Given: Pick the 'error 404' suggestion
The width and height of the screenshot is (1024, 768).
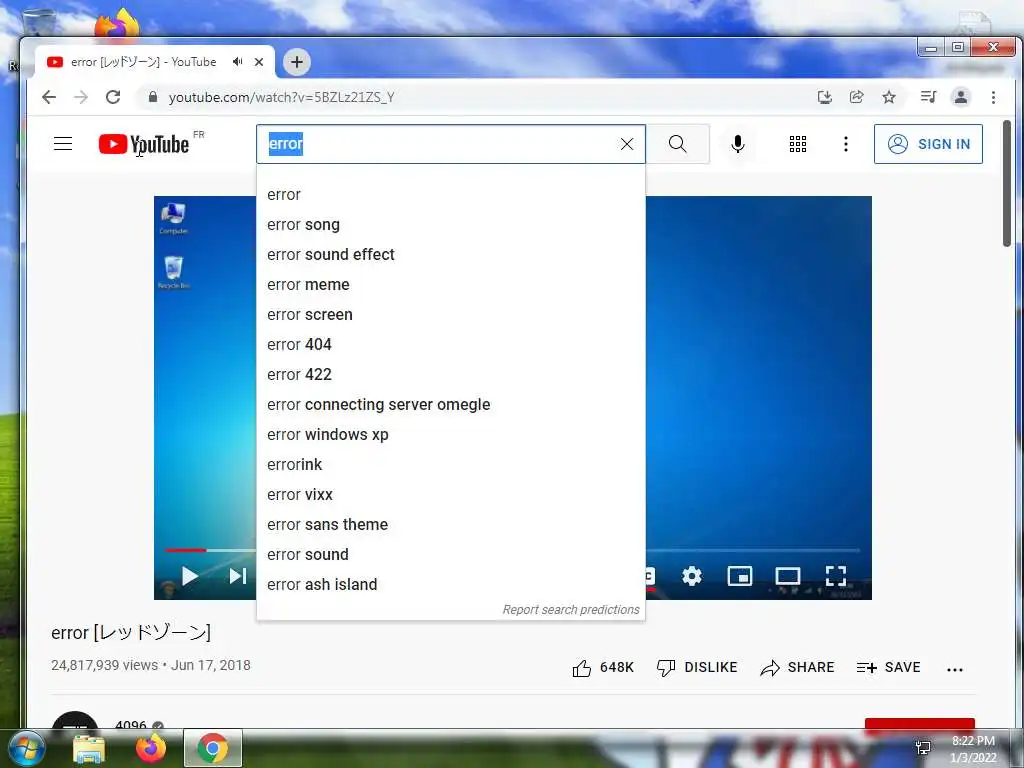Looking at the screenshot, I should click(451, 345).
